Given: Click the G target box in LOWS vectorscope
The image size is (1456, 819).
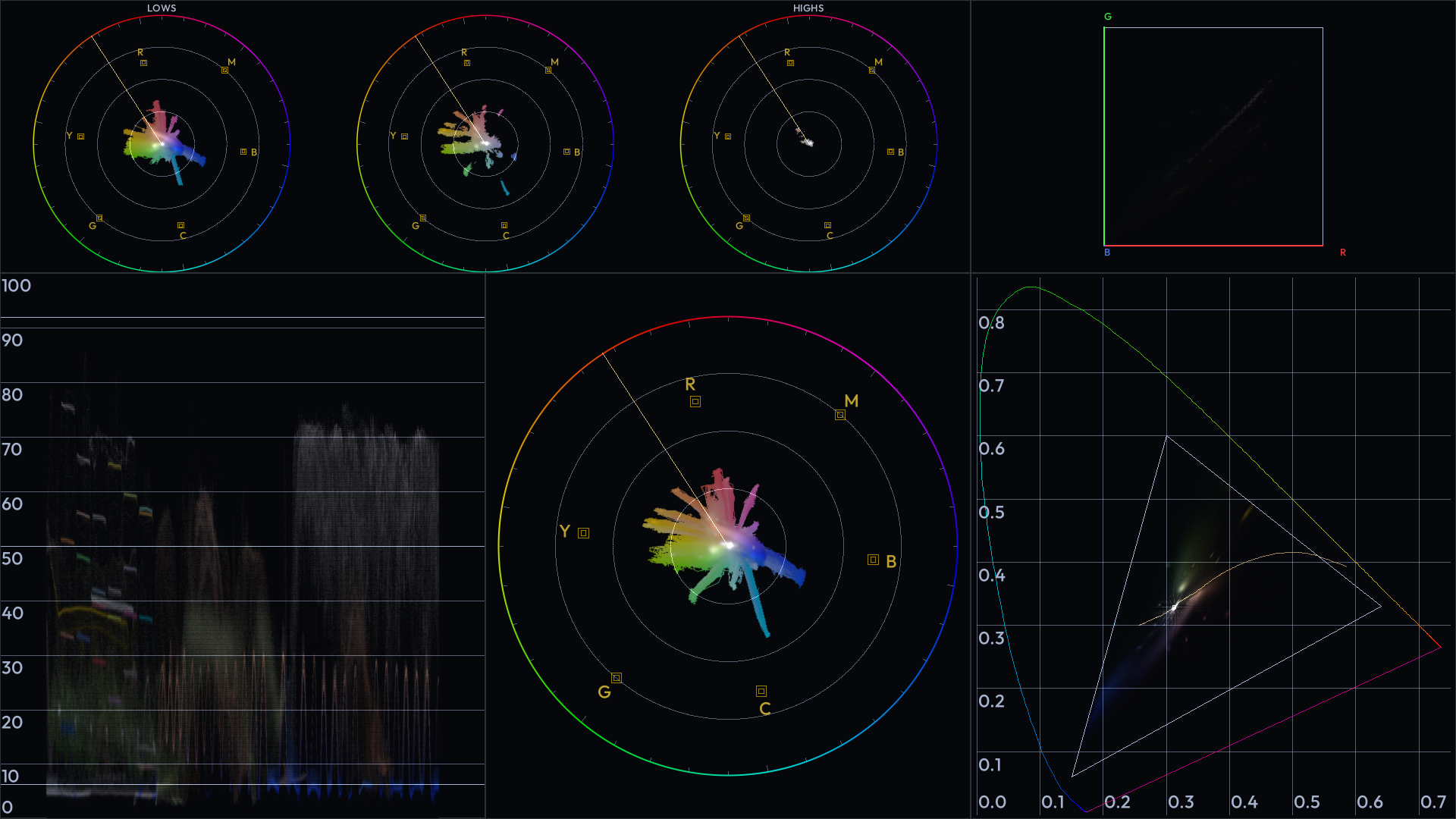Looking at the screenshot, I should click(x=99, y=218).
